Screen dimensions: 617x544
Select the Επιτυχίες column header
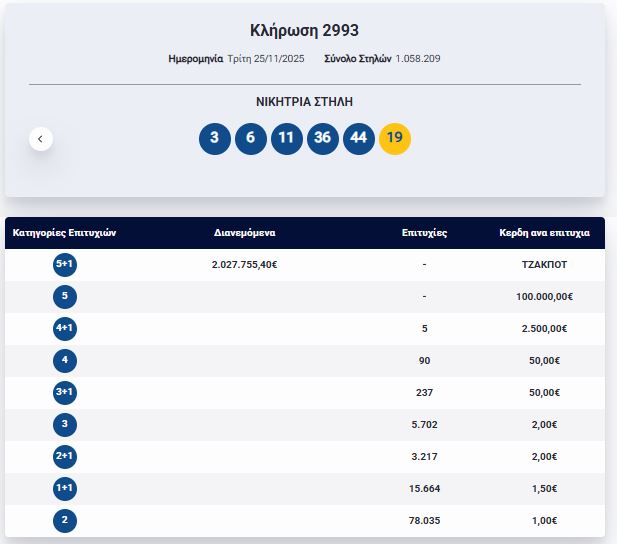tap(424, 233)
